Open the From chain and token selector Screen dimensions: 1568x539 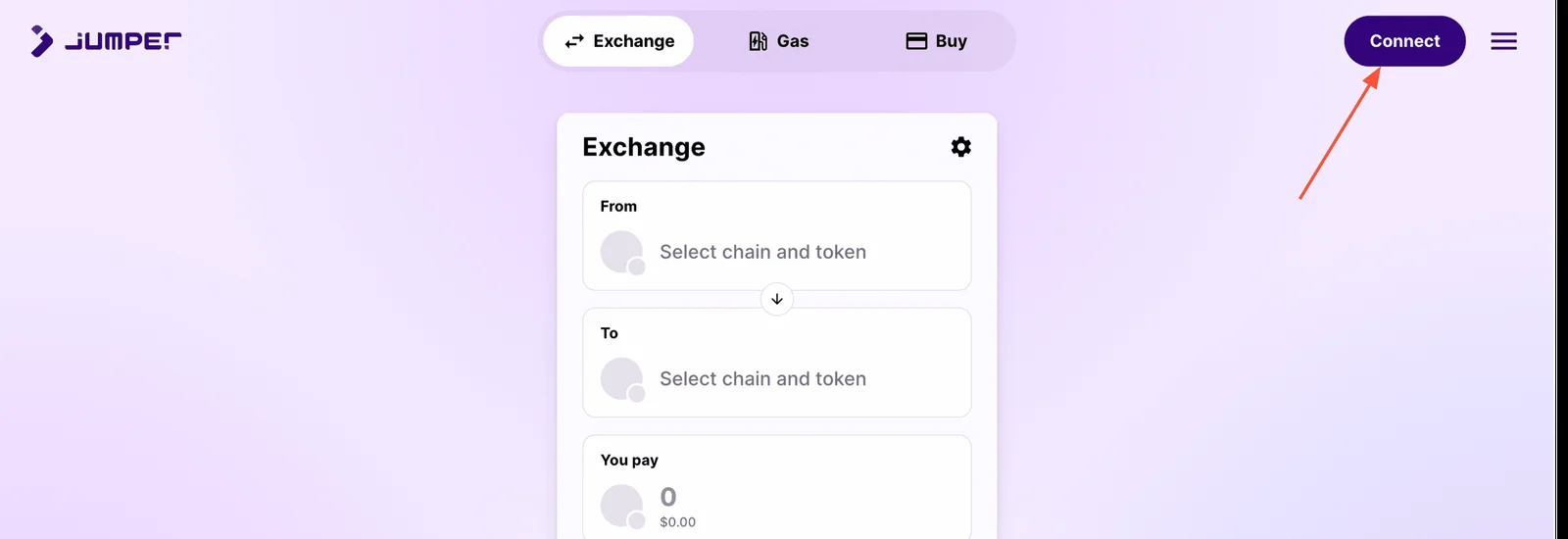coord(777,236)
